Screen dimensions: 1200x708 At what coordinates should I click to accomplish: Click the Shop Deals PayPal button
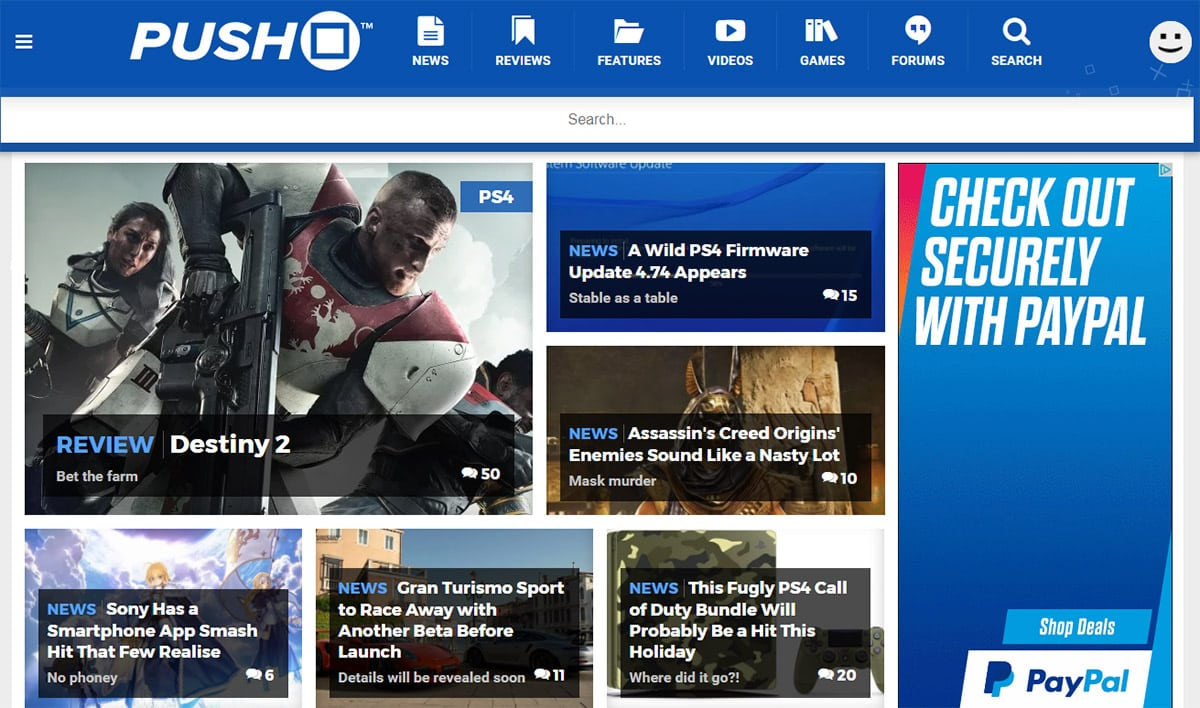tap(1076, 628)
